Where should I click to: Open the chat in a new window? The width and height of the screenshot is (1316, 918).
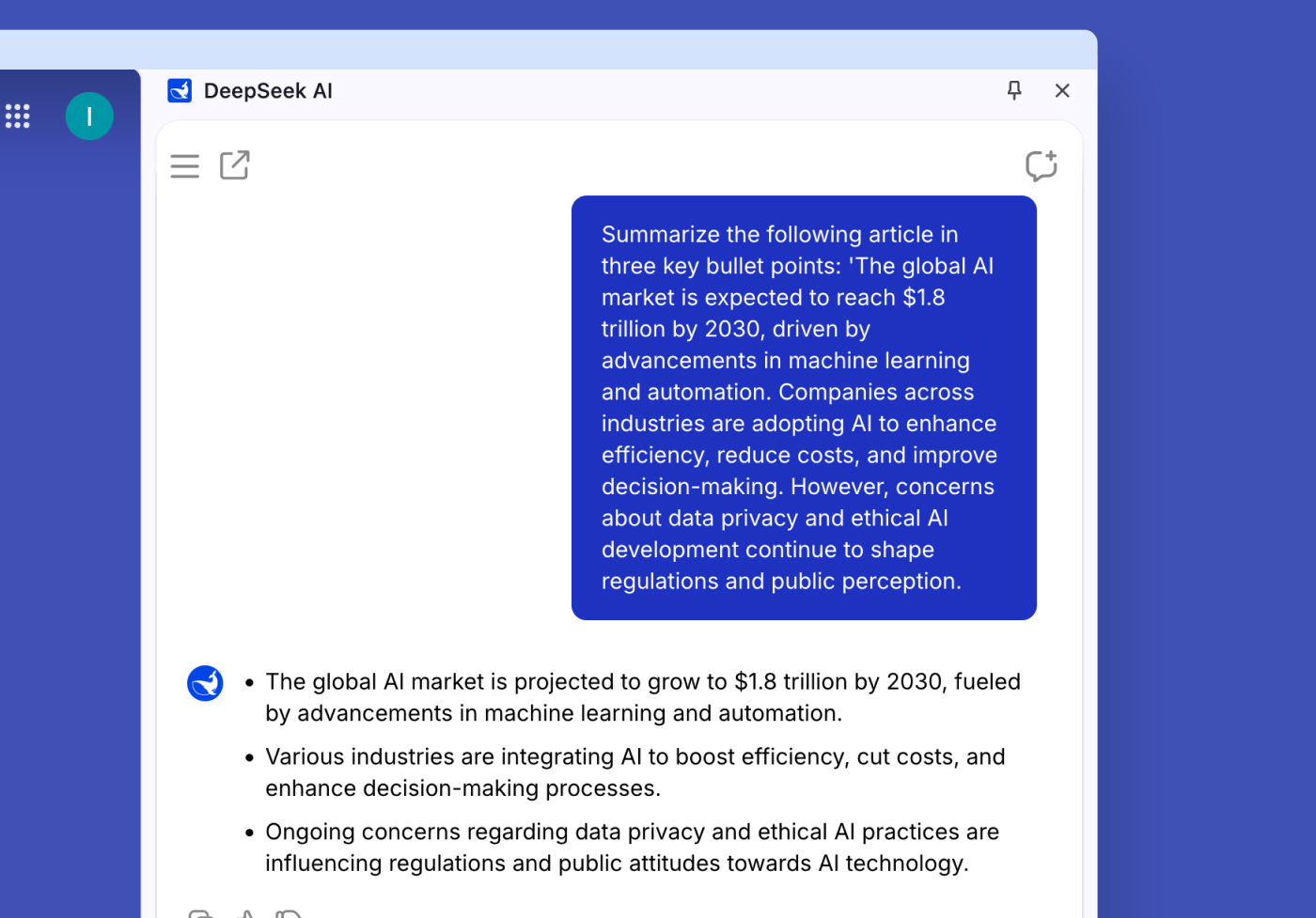pos(234,165)
